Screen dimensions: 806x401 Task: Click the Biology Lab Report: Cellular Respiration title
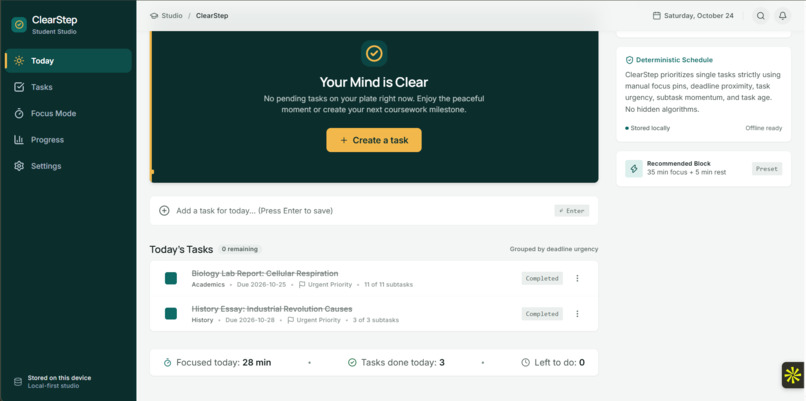coord(265,274)
